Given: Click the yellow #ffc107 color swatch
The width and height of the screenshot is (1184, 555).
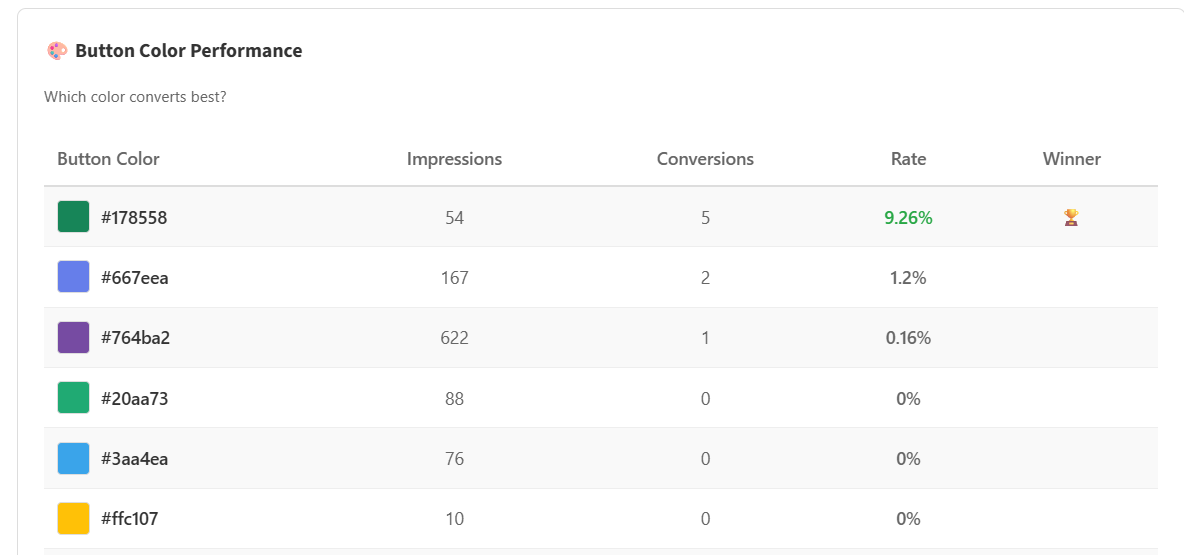Looking at the screenshot, I should (73, 519).
